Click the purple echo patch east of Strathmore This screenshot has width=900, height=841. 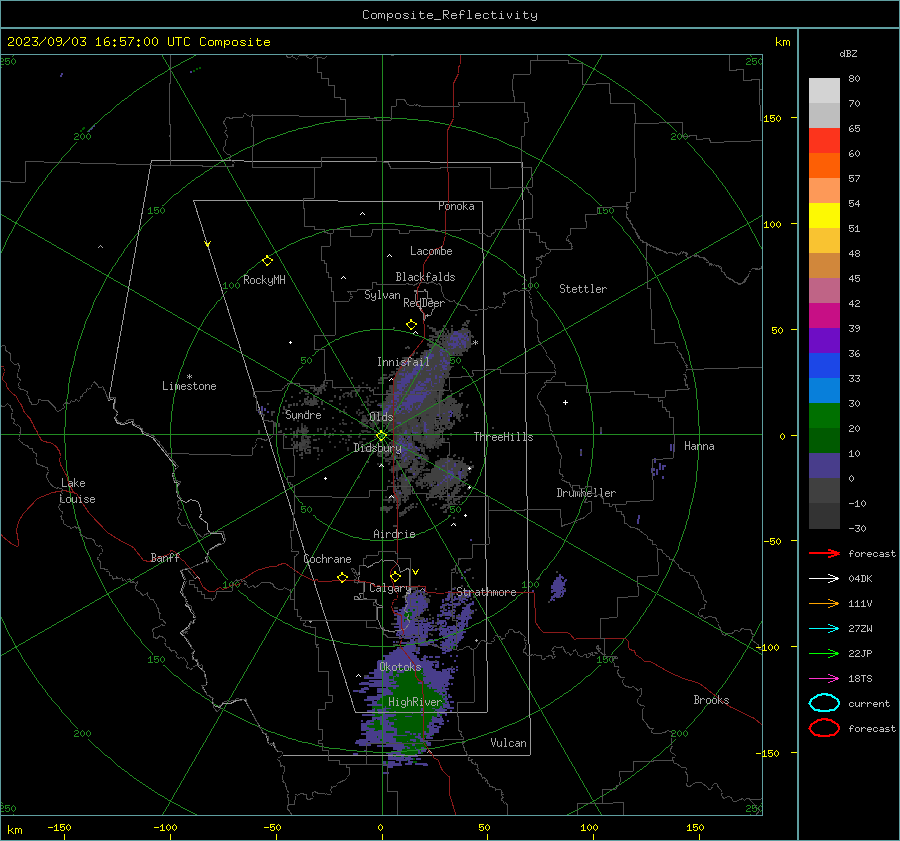558,587
